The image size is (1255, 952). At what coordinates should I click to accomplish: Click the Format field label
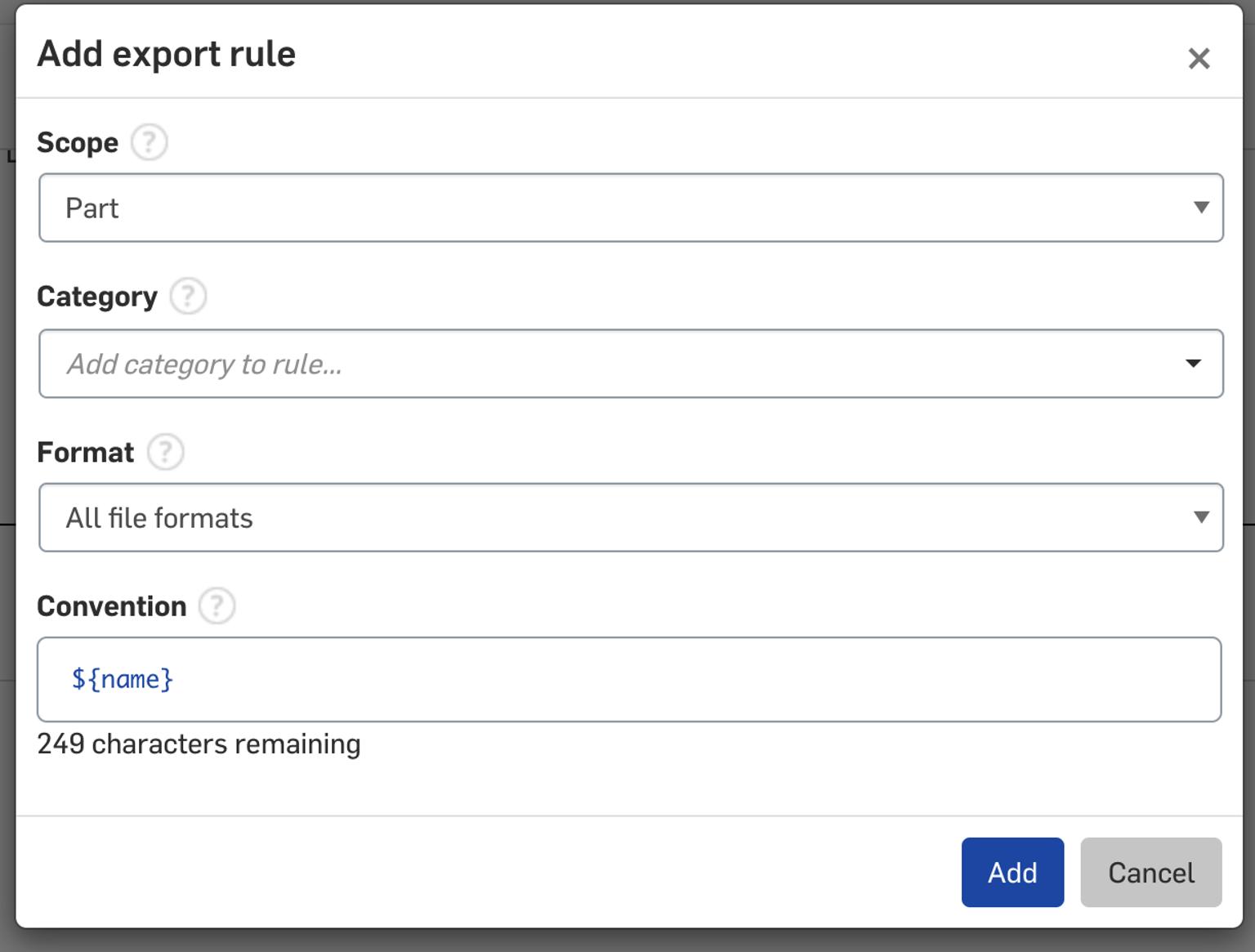85,451
